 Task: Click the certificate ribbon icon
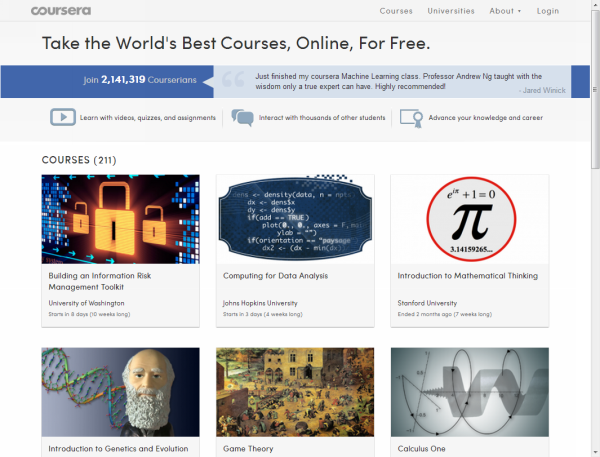pyautogui.click(x=411, y=118)
